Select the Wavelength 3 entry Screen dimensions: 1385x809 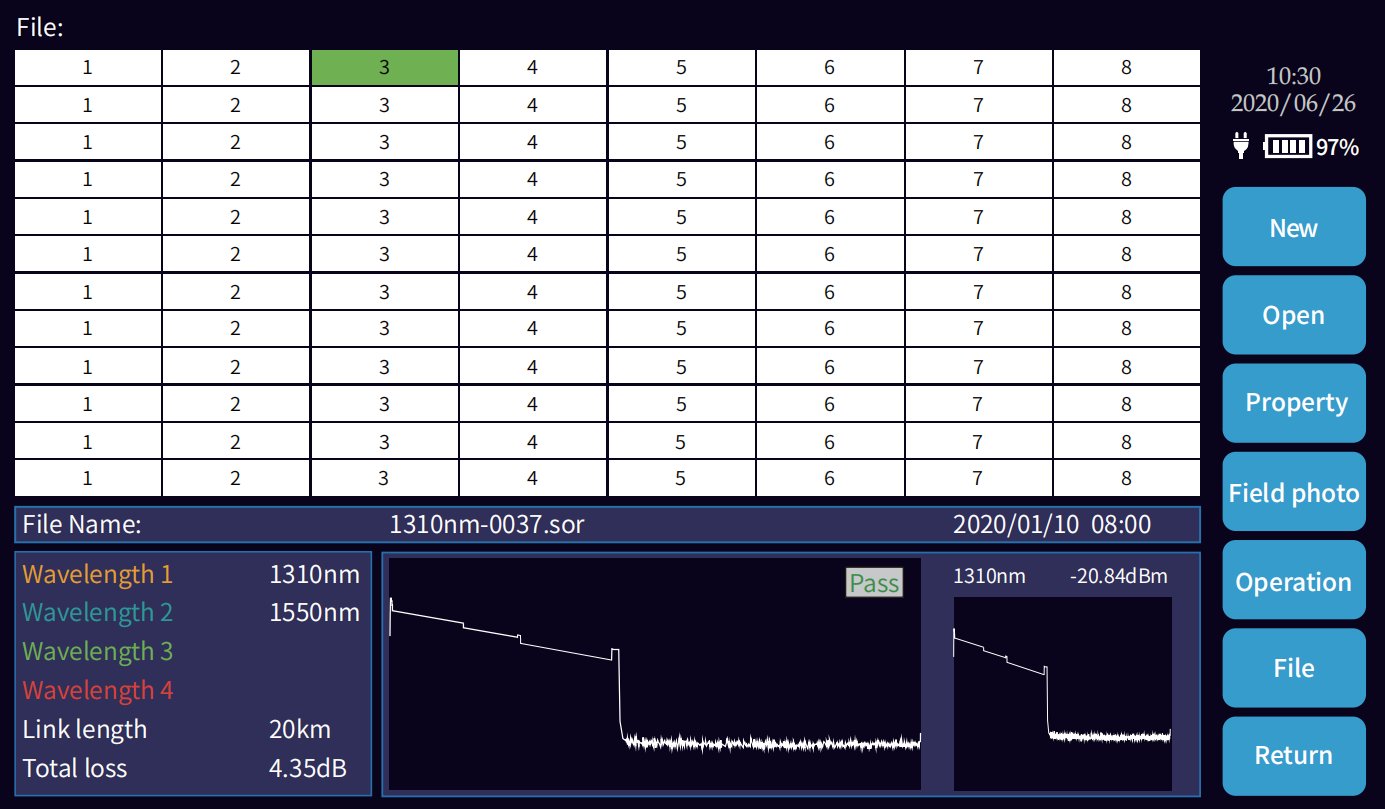(98, 651)
